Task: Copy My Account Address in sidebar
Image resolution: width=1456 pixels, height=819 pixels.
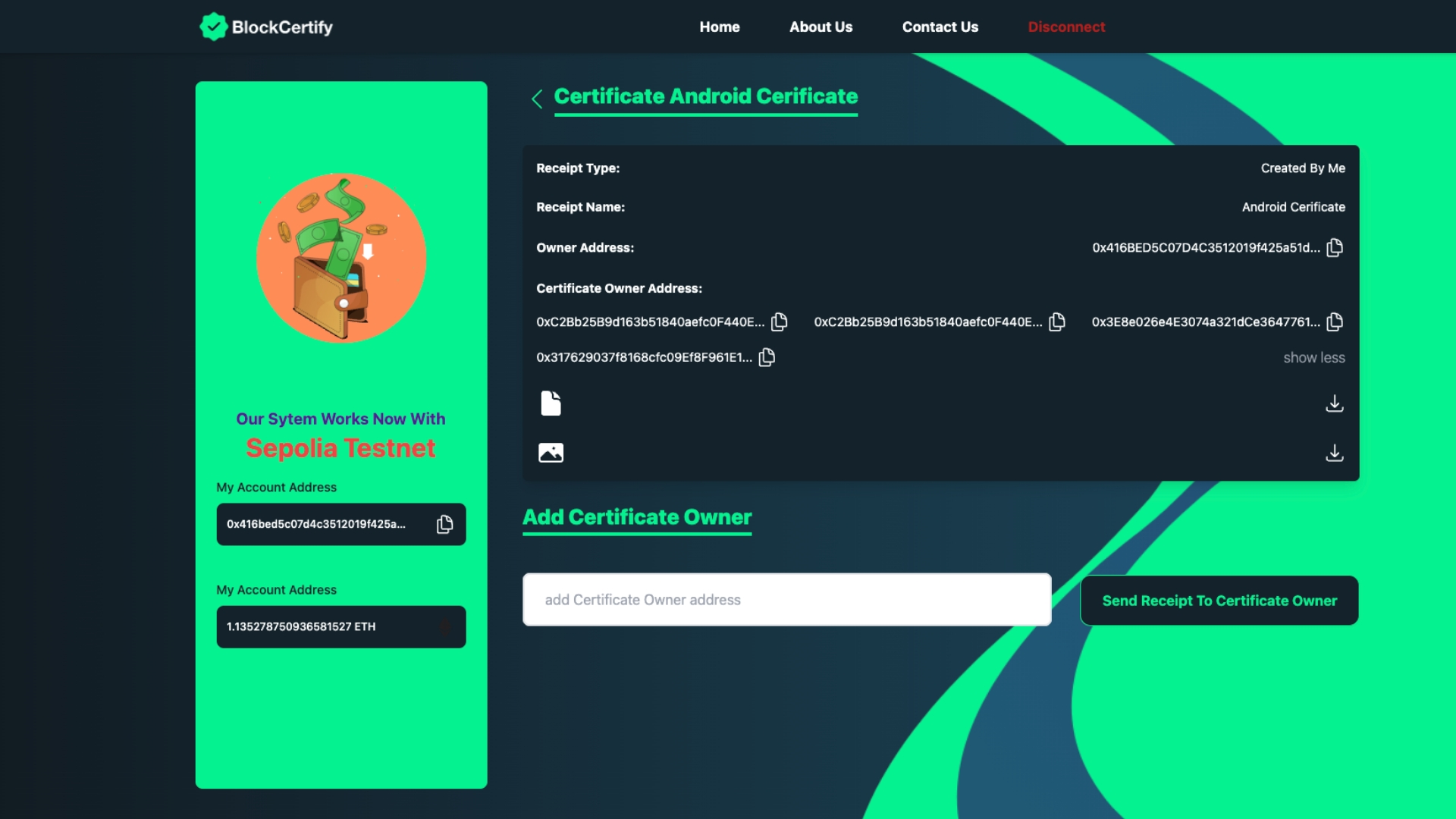Action: click(445, 524)
